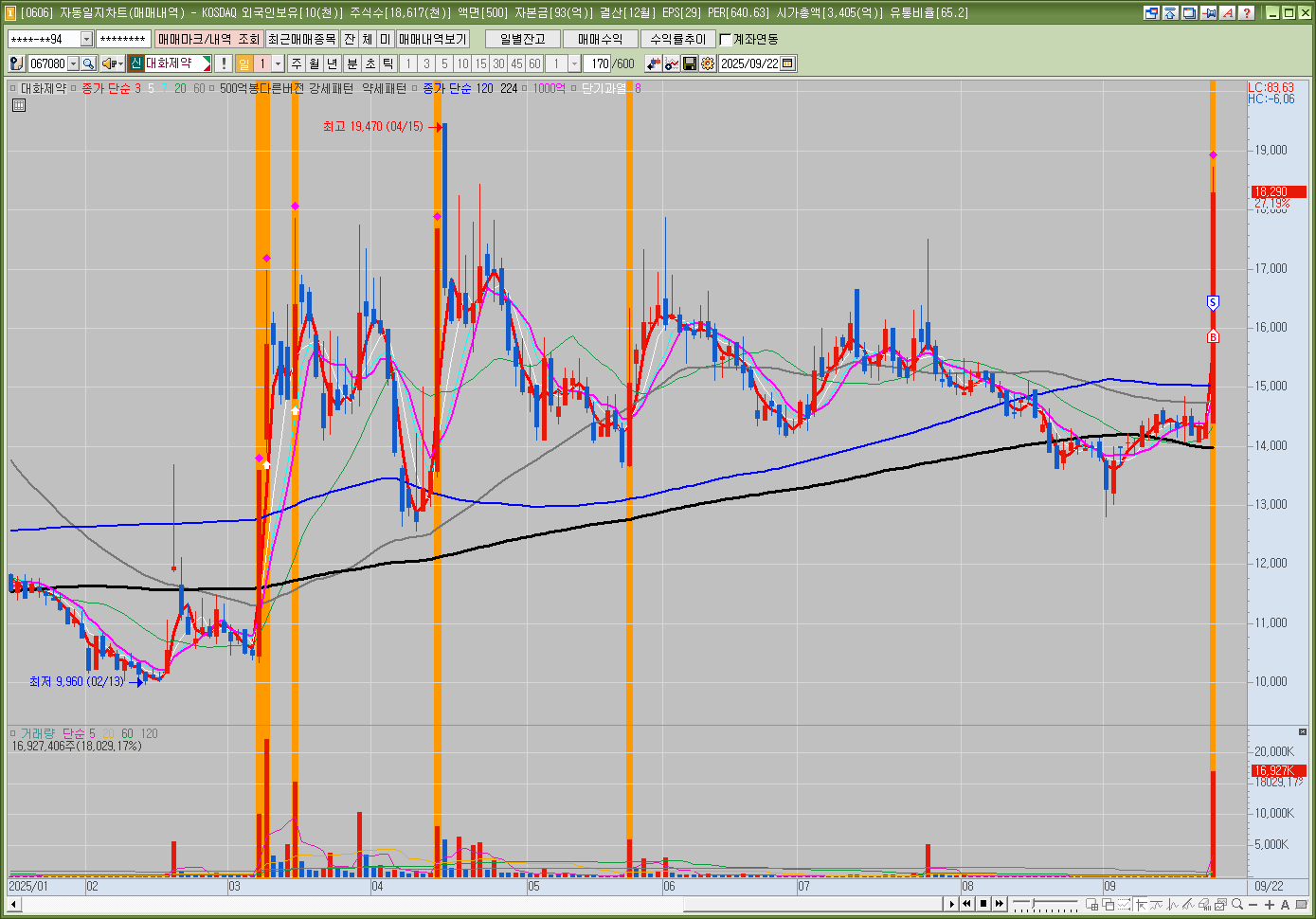Toggle the 일 daily period button
The height and width of the screenshot is (919, 1316).
(x=244, y=63)
